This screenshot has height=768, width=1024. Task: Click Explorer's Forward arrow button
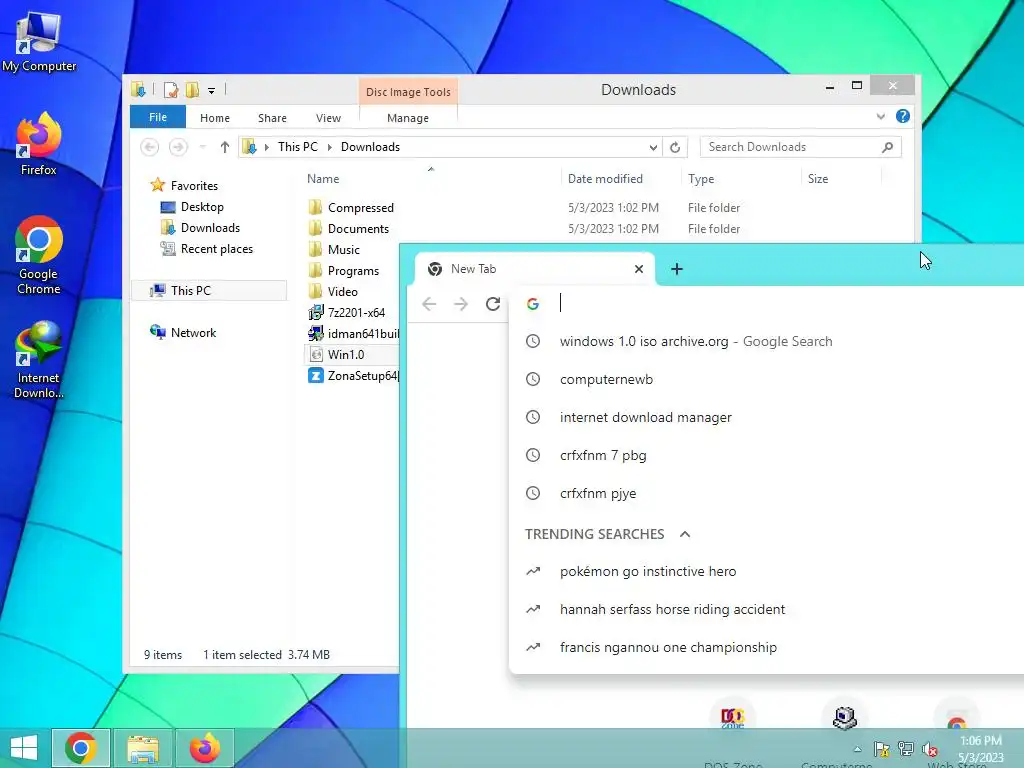click(x=178, y=147)
